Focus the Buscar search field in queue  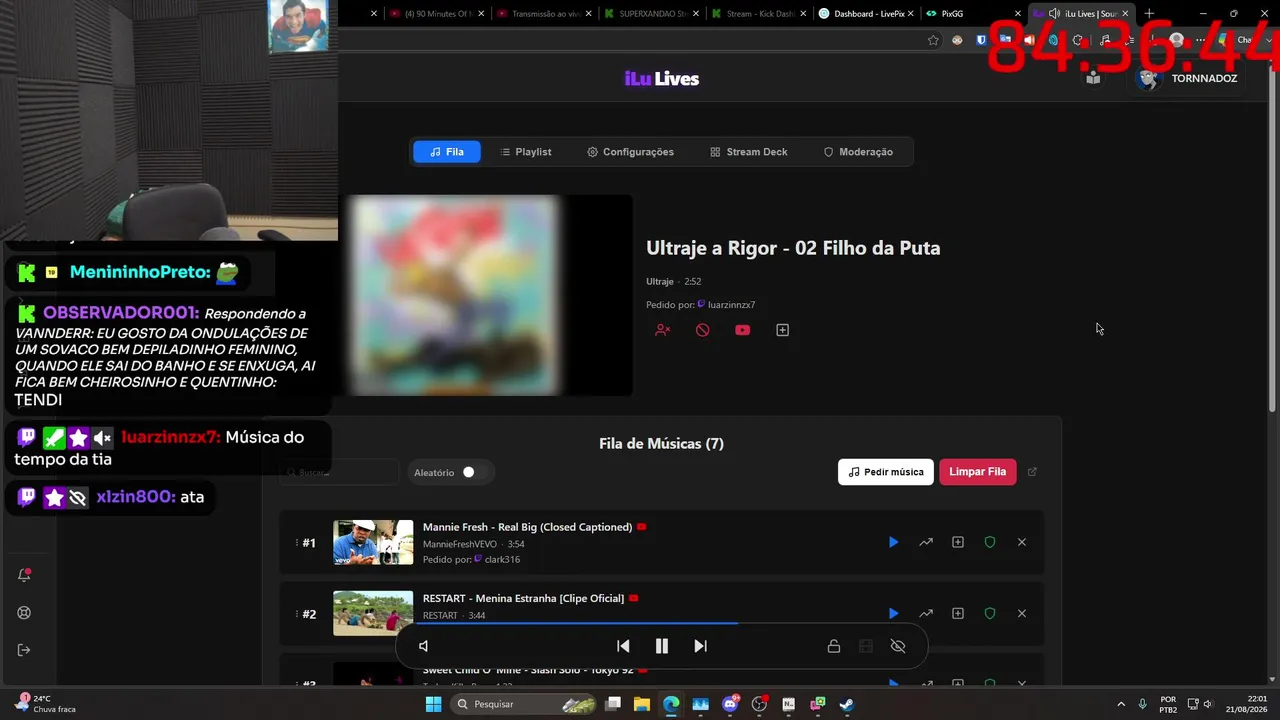[340, 472]
